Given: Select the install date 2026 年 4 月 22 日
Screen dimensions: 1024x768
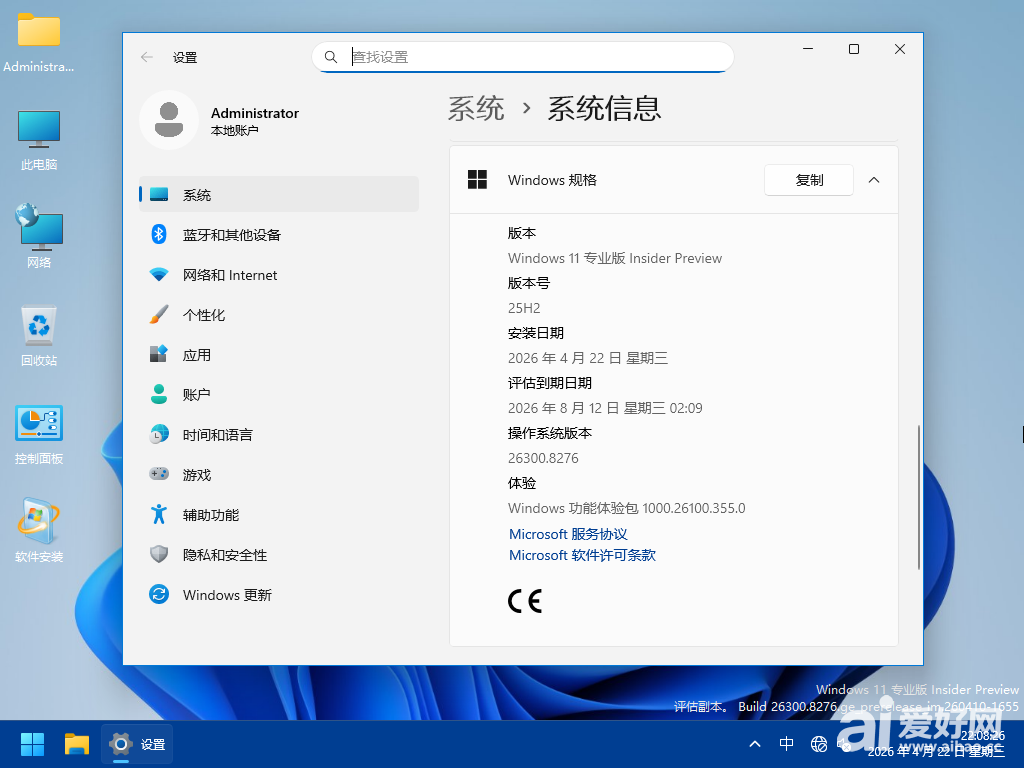Looking at the screenshot, I should pos(588,358).
